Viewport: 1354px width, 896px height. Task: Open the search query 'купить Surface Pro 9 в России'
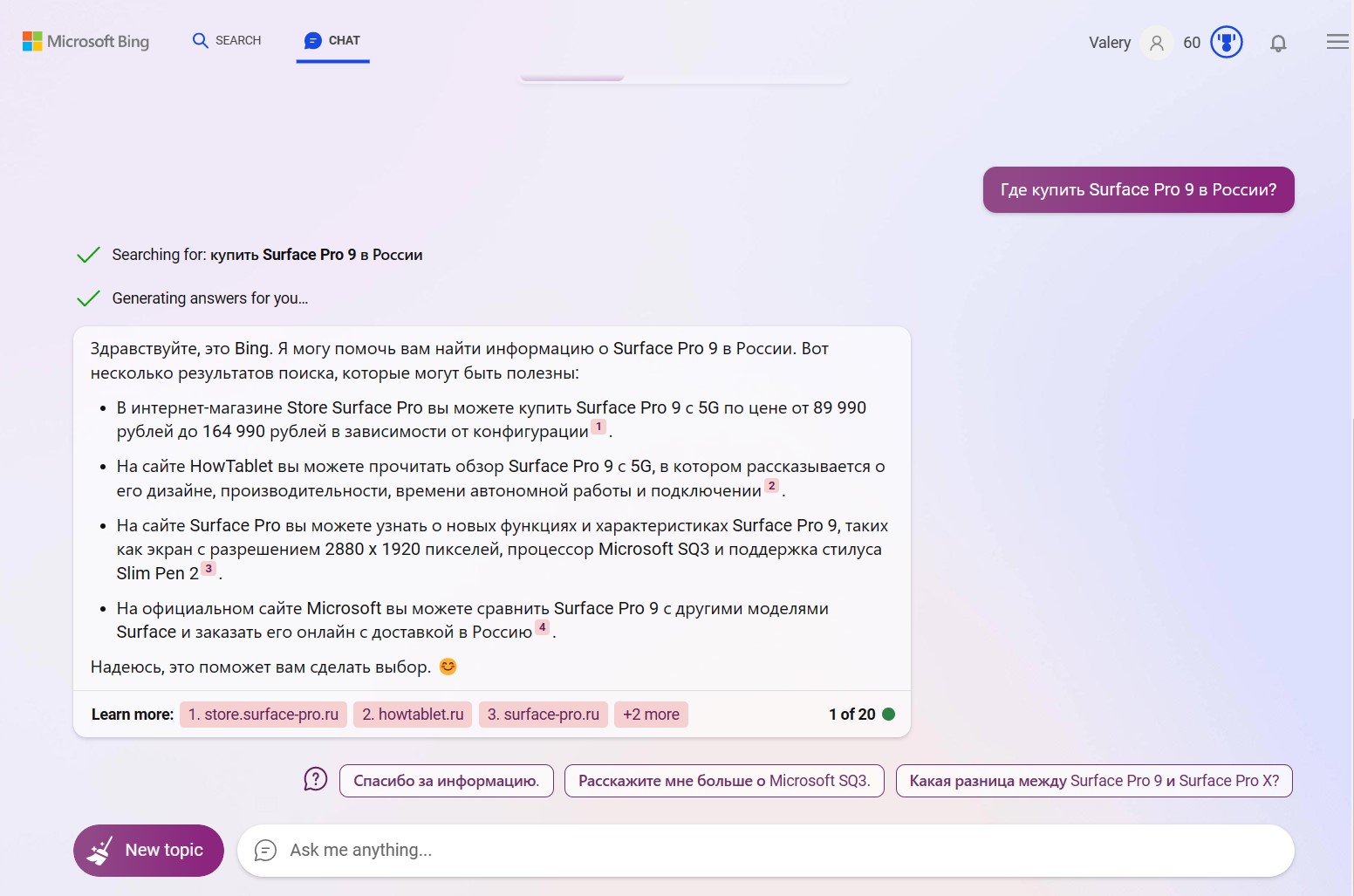[x=317, y=255]
